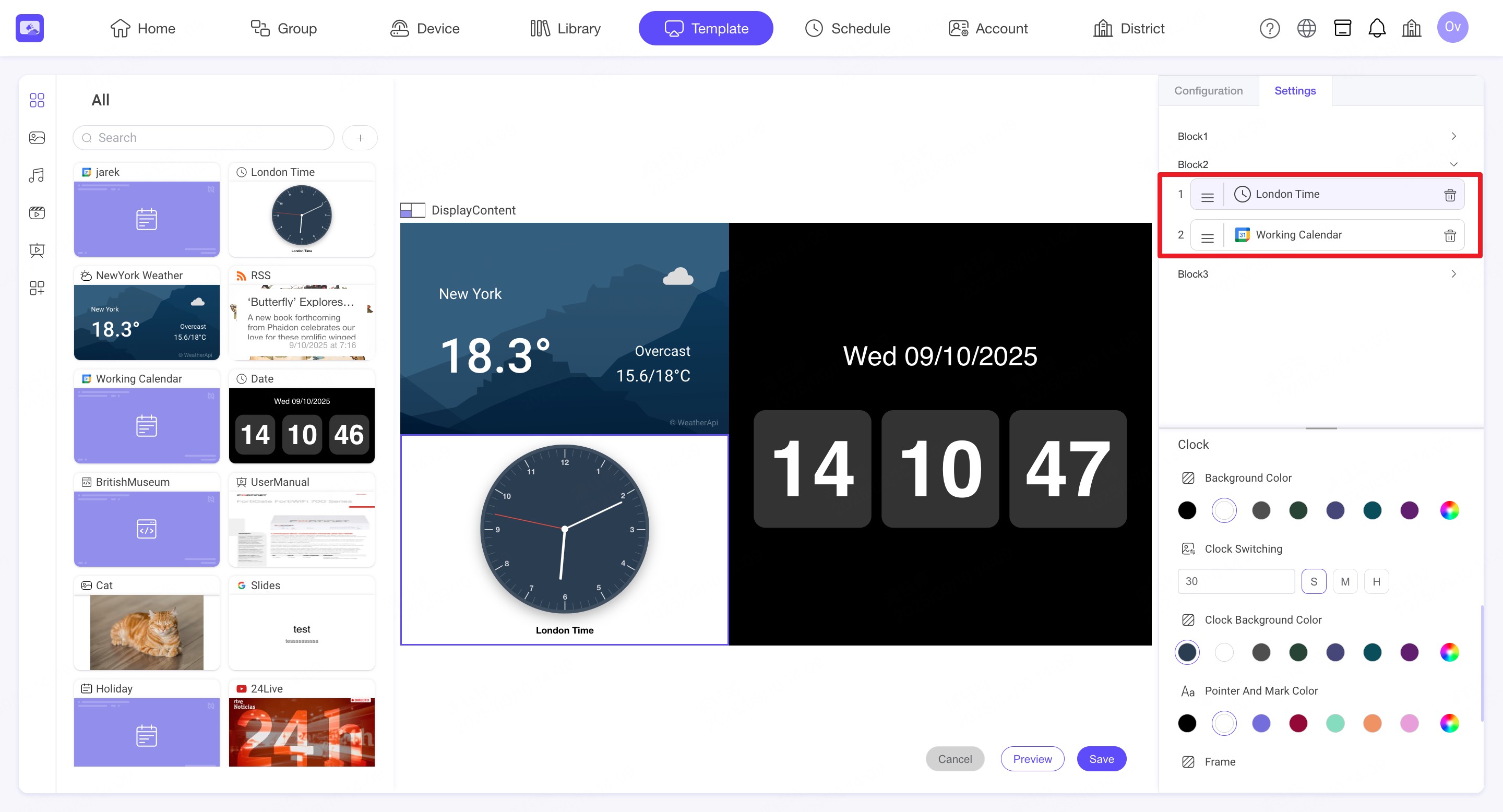1503x812 pixels.
Task: Expand the Block1 section
Action: pos(1453,136)
